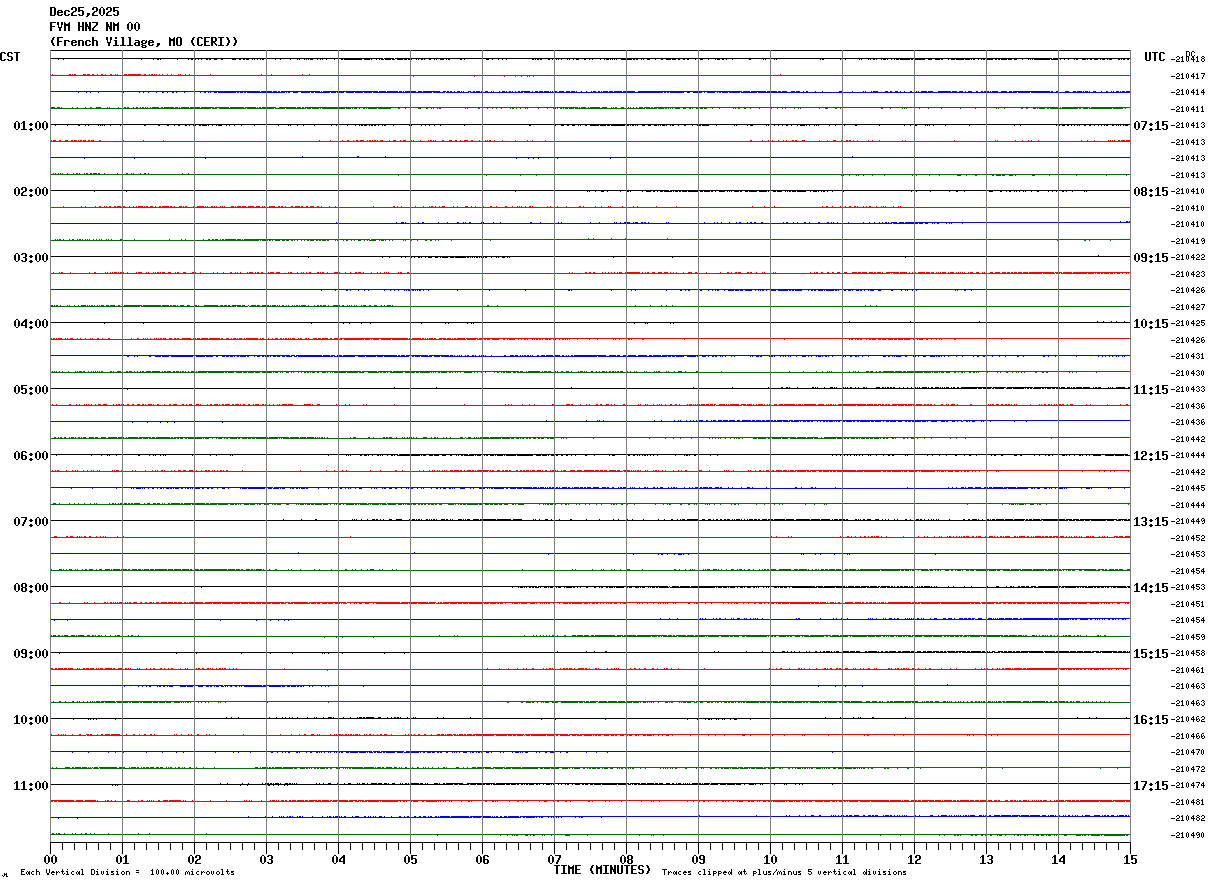Screen dimensions: 1210x886
Task: Click the "UTC" time zone label
Action: point(1155,57)
